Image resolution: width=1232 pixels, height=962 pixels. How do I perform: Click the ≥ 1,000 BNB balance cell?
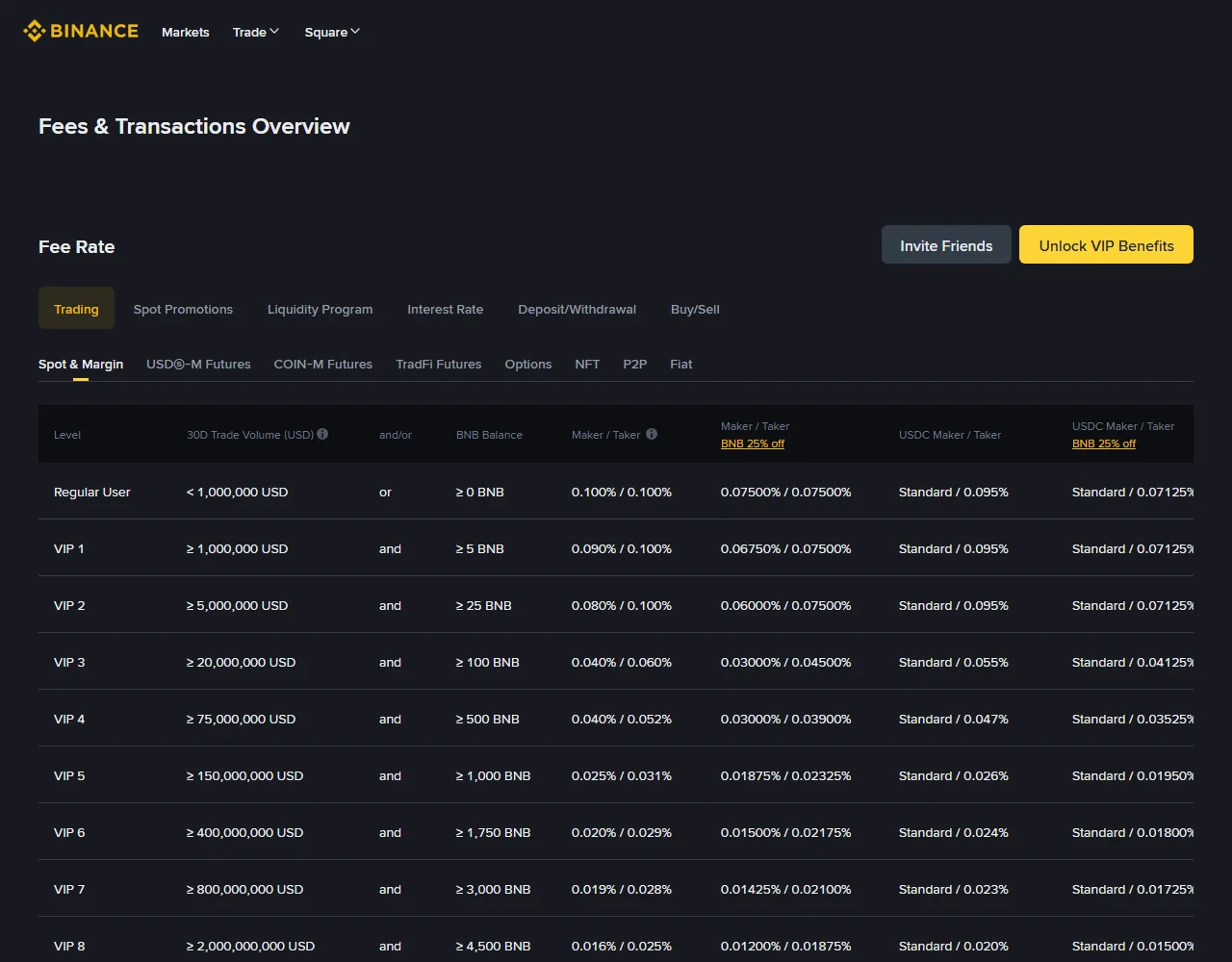(x=494, y=775)
